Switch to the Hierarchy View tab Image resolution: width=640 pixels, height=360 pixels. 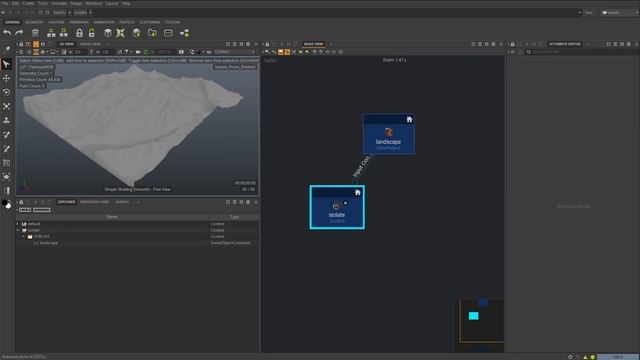[94, 202]
